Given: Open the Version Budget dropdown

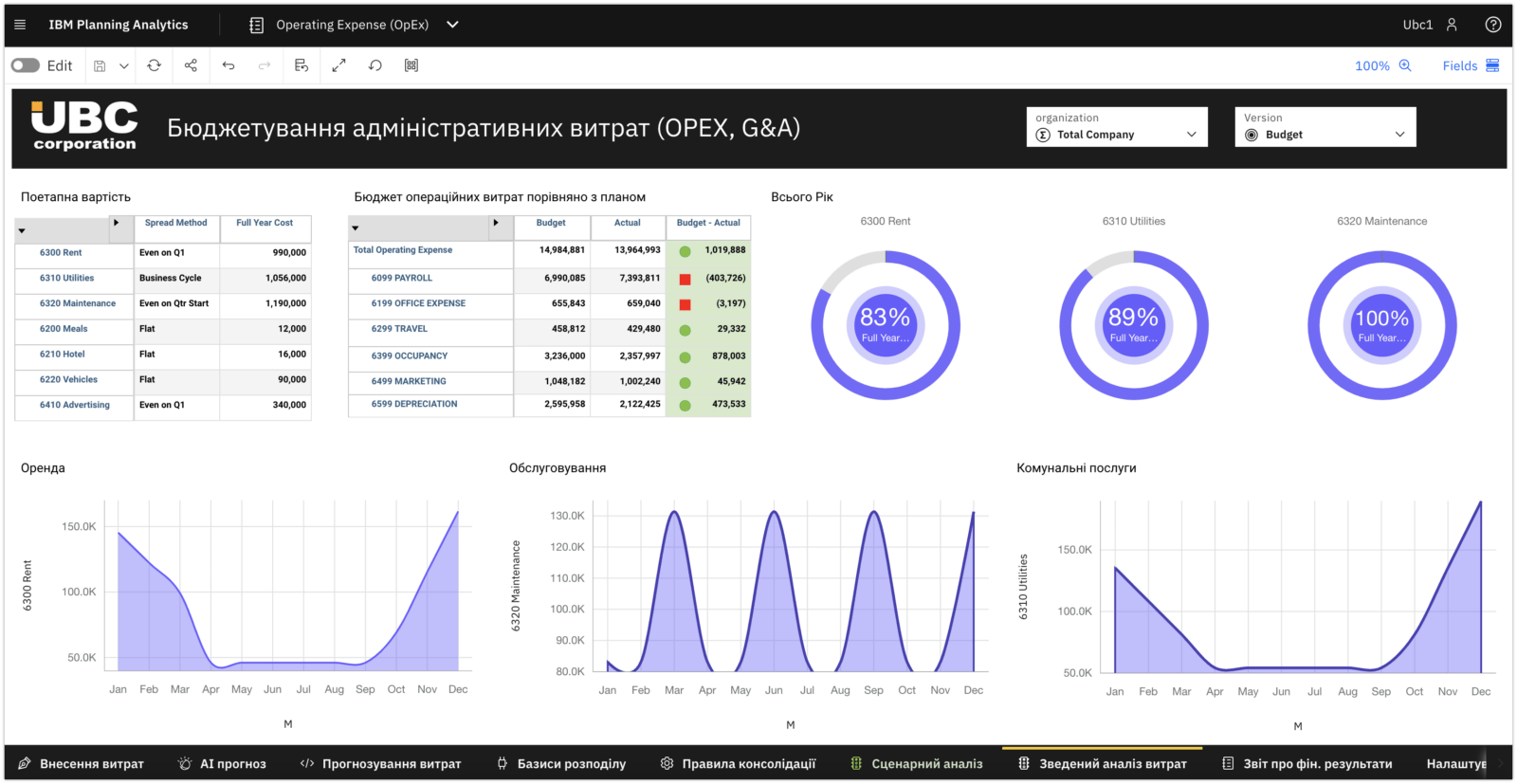Looking at the screenshot, I should click(1325, 127).
